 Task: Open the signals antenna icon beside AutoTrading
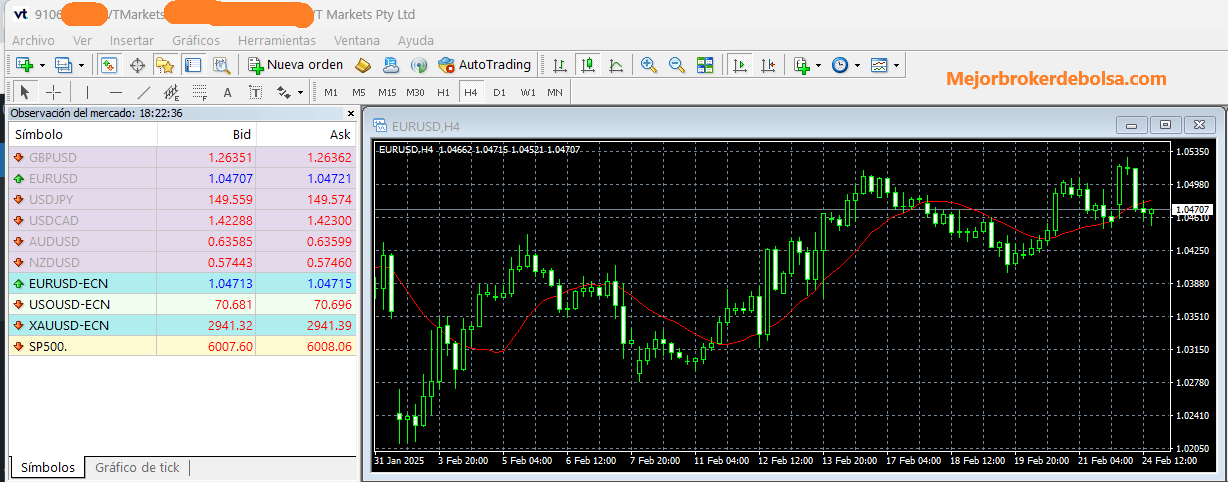pyautogui.click(x=419, y=65)
